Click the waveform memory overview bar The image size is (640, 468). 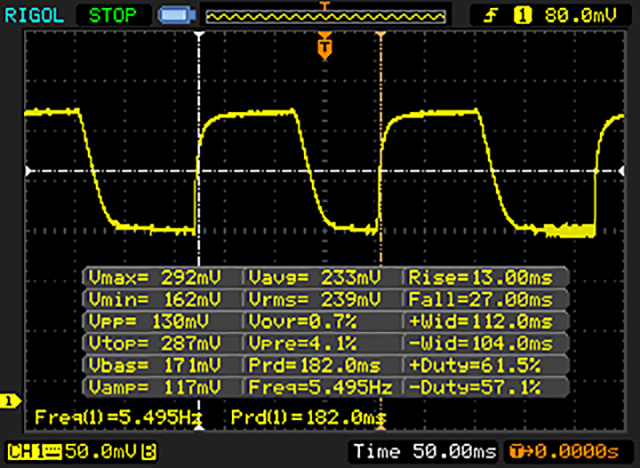(325, 16)
